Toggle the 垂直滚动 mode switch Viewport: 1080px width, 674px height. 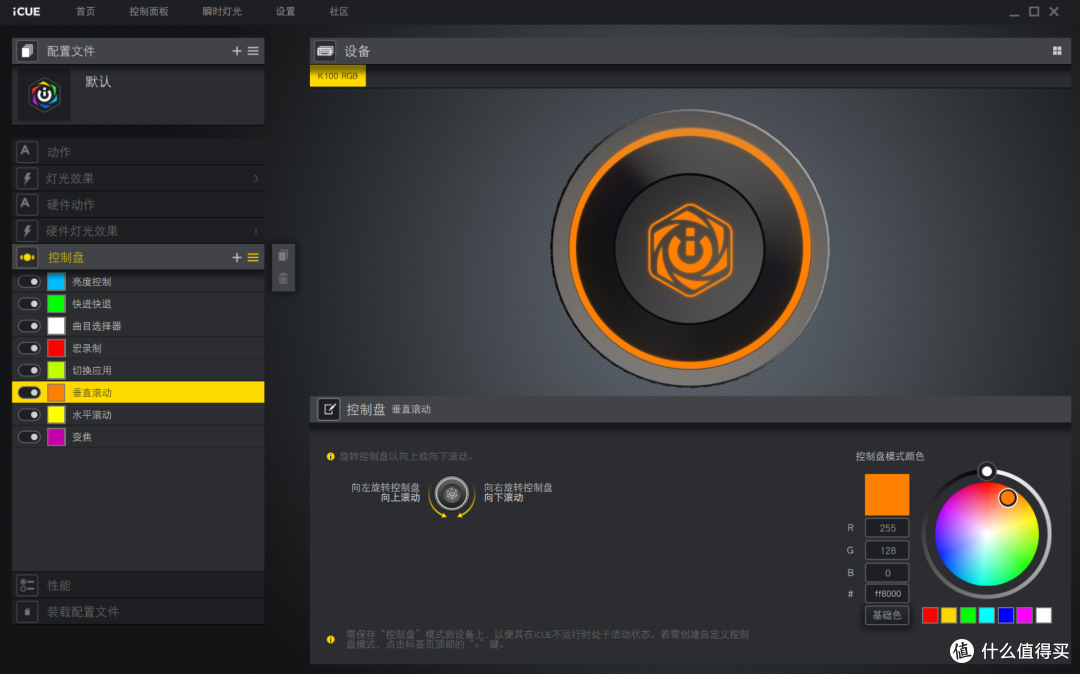coord(29,392)
